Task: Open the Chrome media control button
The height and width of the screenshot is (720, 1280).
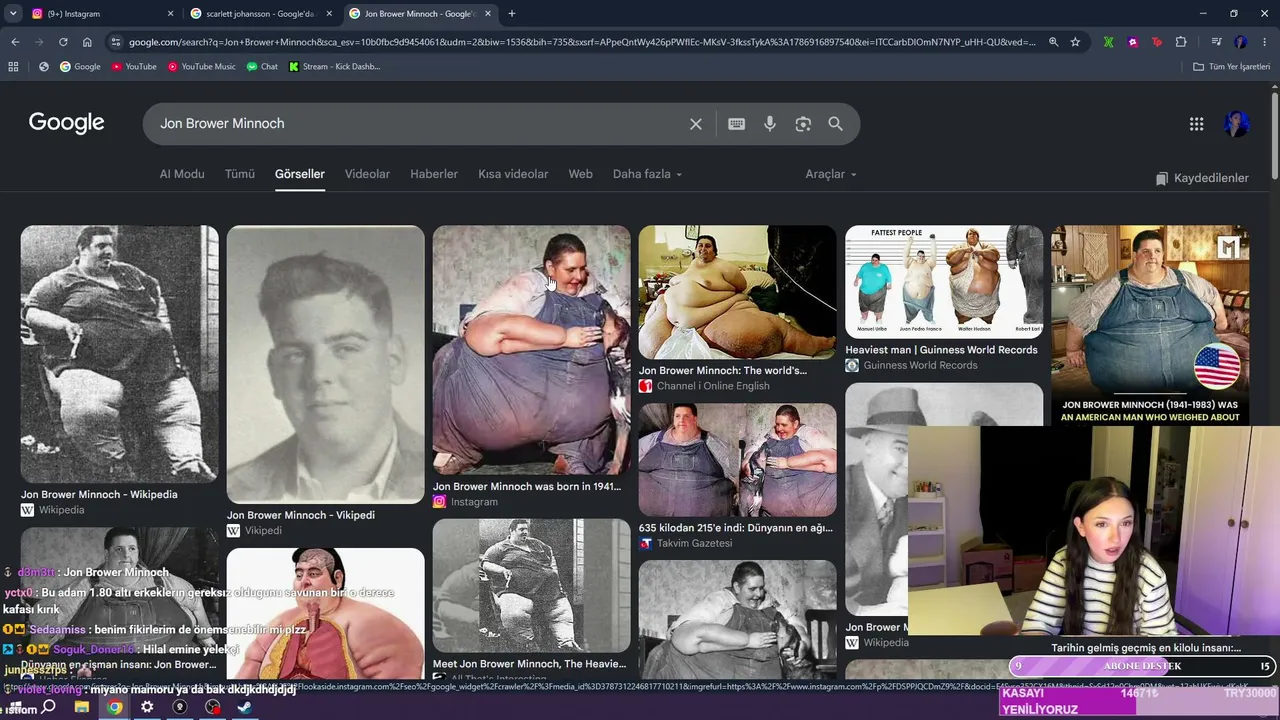Action: click(1216, 42)
